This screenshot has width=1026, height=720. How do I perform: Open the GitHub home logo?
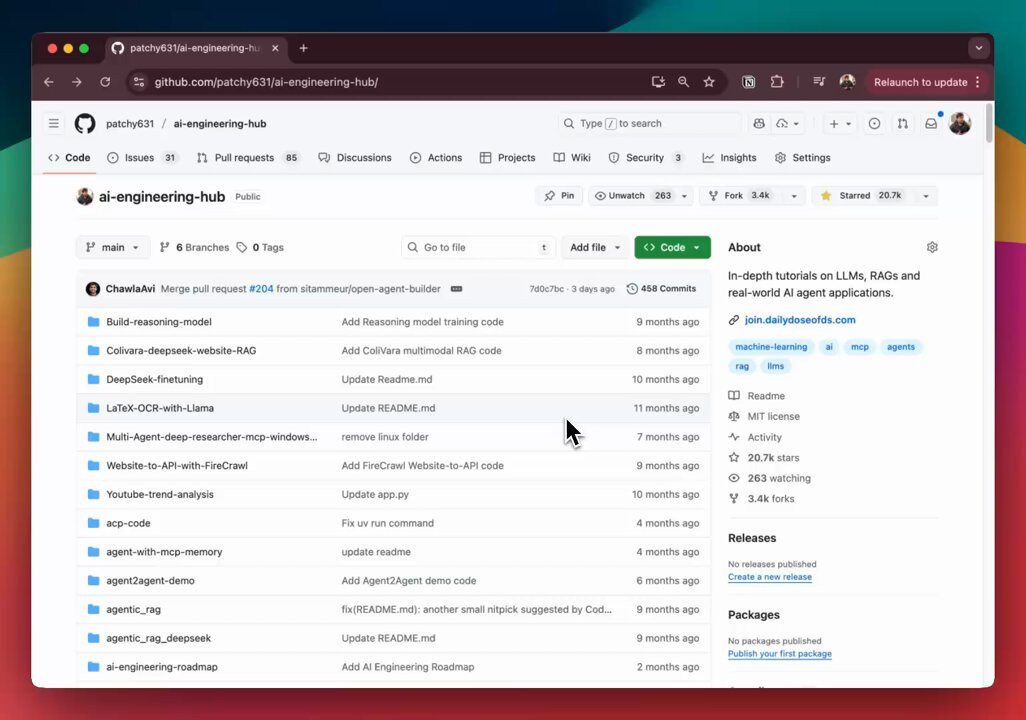point(84,123)
